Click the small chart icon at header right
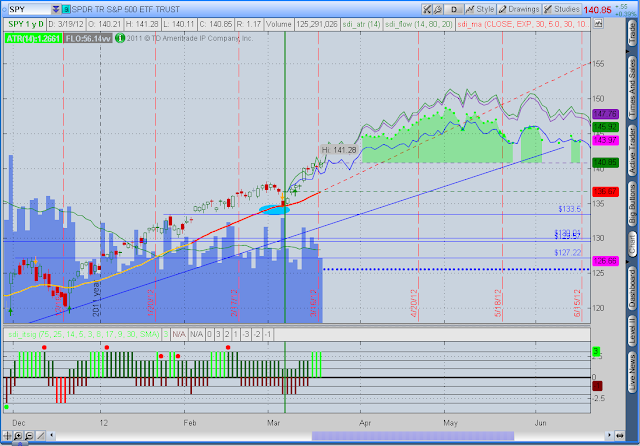The height and width of the screenshot is (446, 640). coord(598,24)
